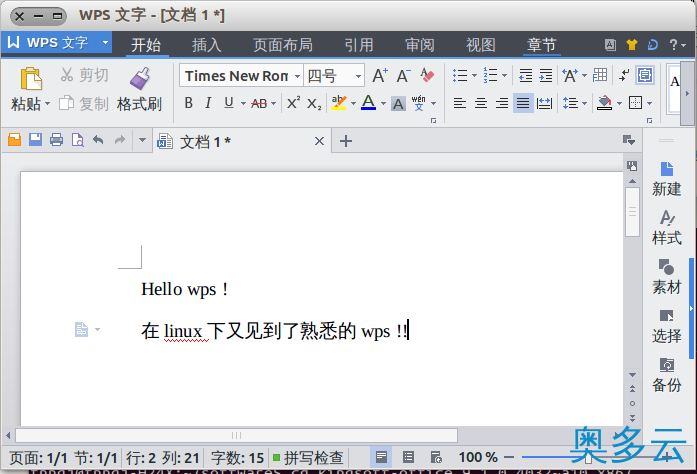
Task: Click the 100 % zoom level
Action: [x=478, y=457]
